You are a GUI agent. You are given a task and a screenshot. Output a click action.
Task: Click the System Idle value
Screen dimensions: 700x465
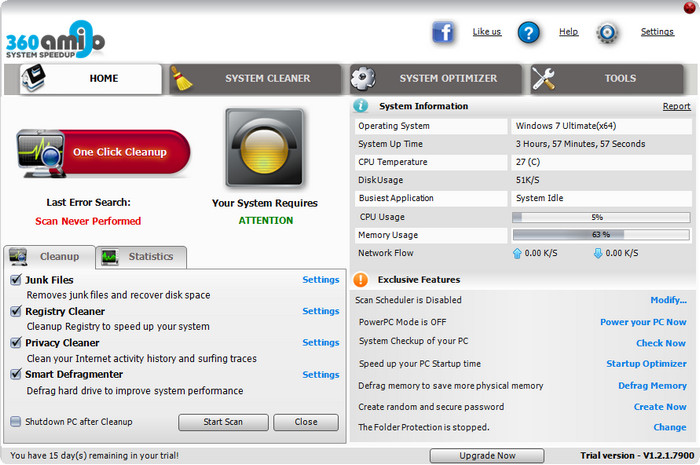[539, 198]
